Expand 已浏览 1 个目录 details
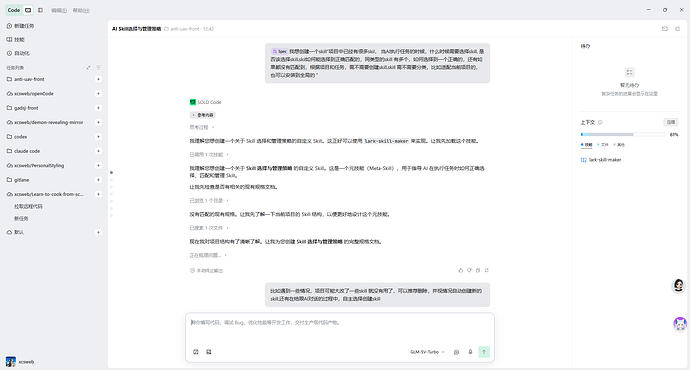 [209, 201]
